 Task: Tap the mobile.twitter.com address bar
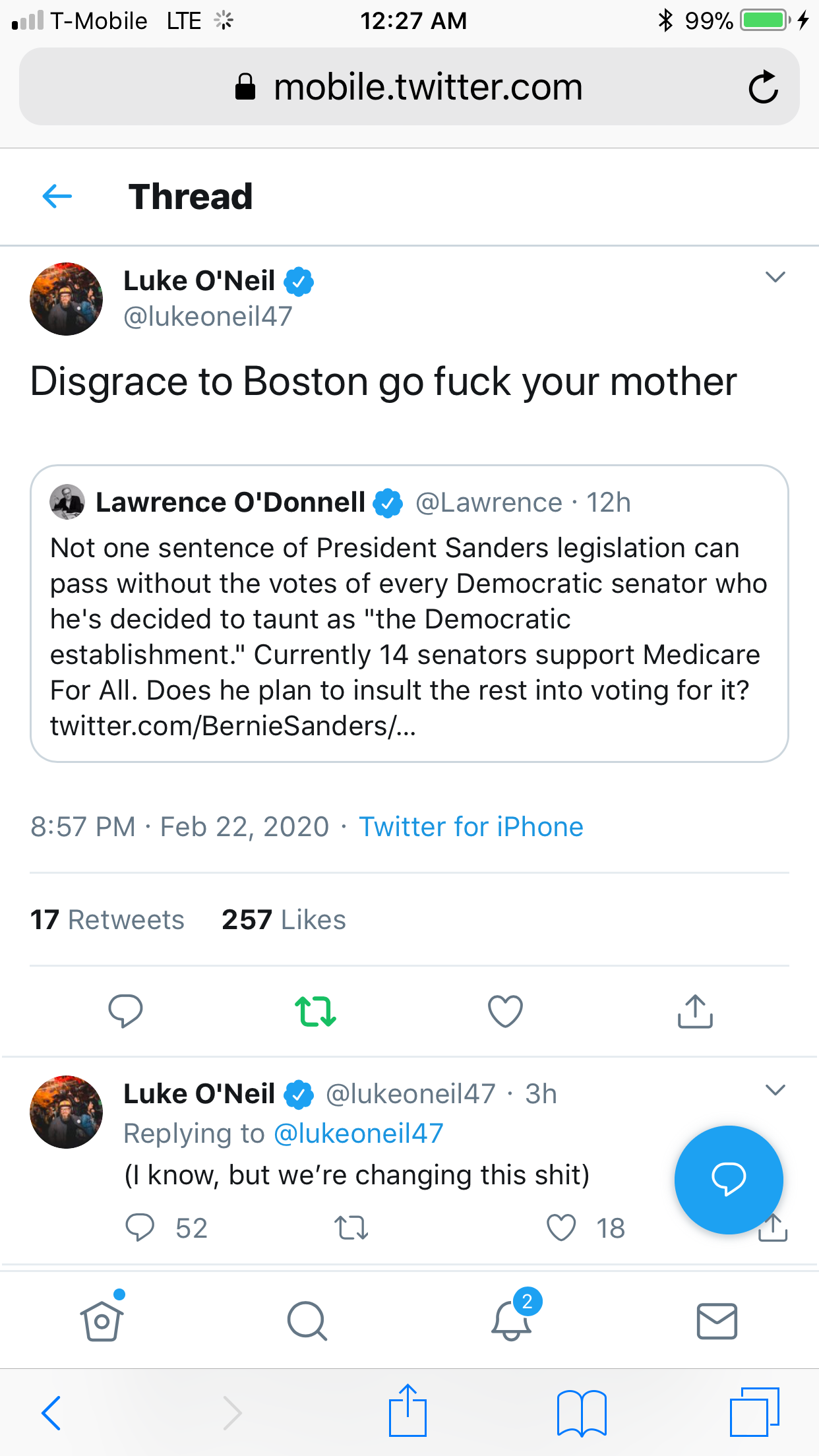[x=409, y=87]
